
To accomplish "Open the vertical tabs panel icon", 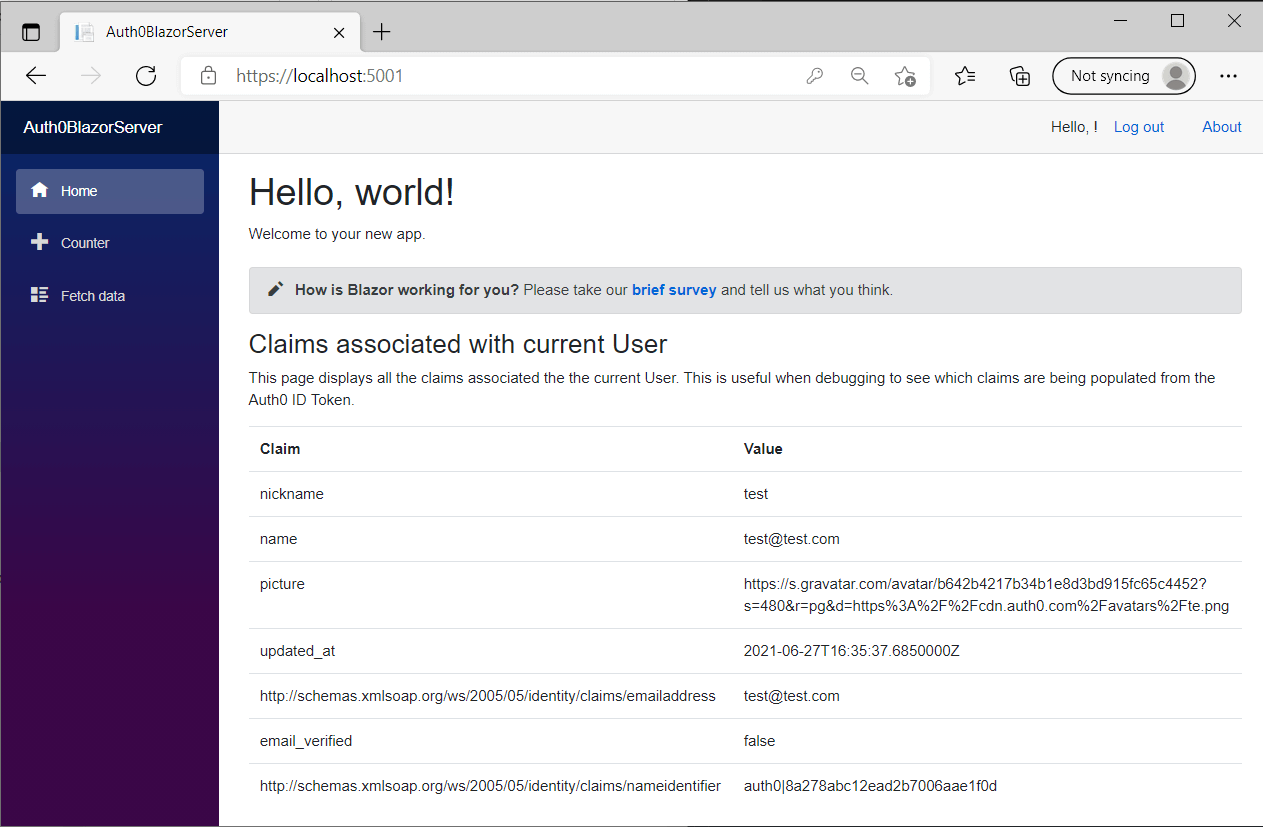I will click(x=31, y=32).
